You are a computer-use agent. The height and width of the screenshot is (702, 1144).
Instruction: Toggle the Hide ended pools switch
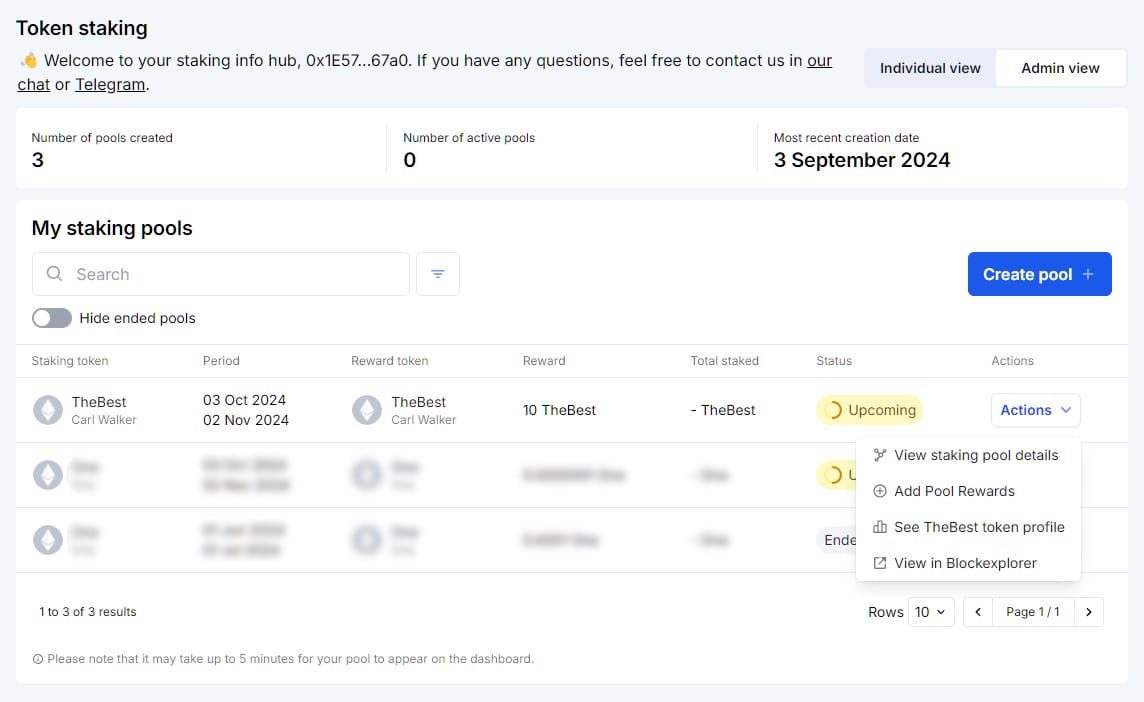tap(52, 318)
